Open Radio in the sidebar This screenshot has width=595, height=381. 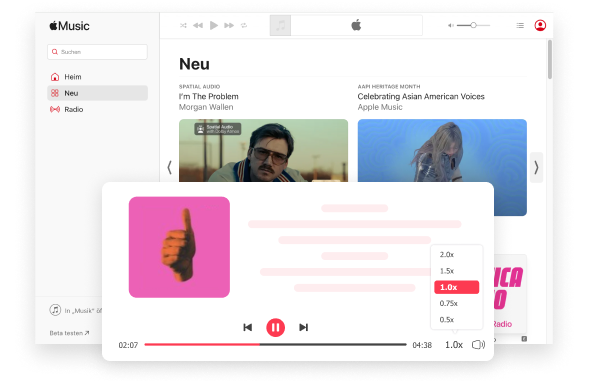[x=98, y=109]
